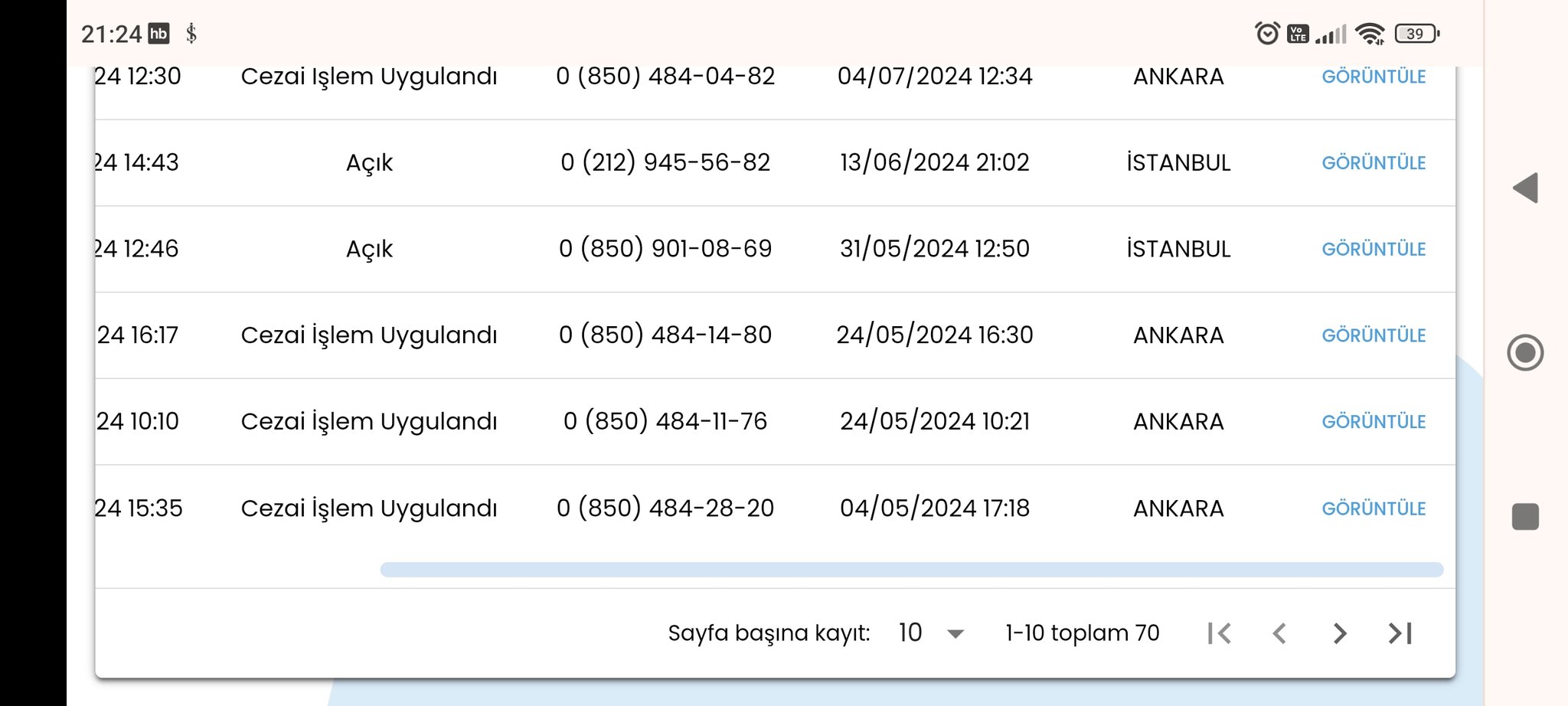The image size is (1568, 706).
Task: Tap the clock time in status bar
Action: (112, 34)
